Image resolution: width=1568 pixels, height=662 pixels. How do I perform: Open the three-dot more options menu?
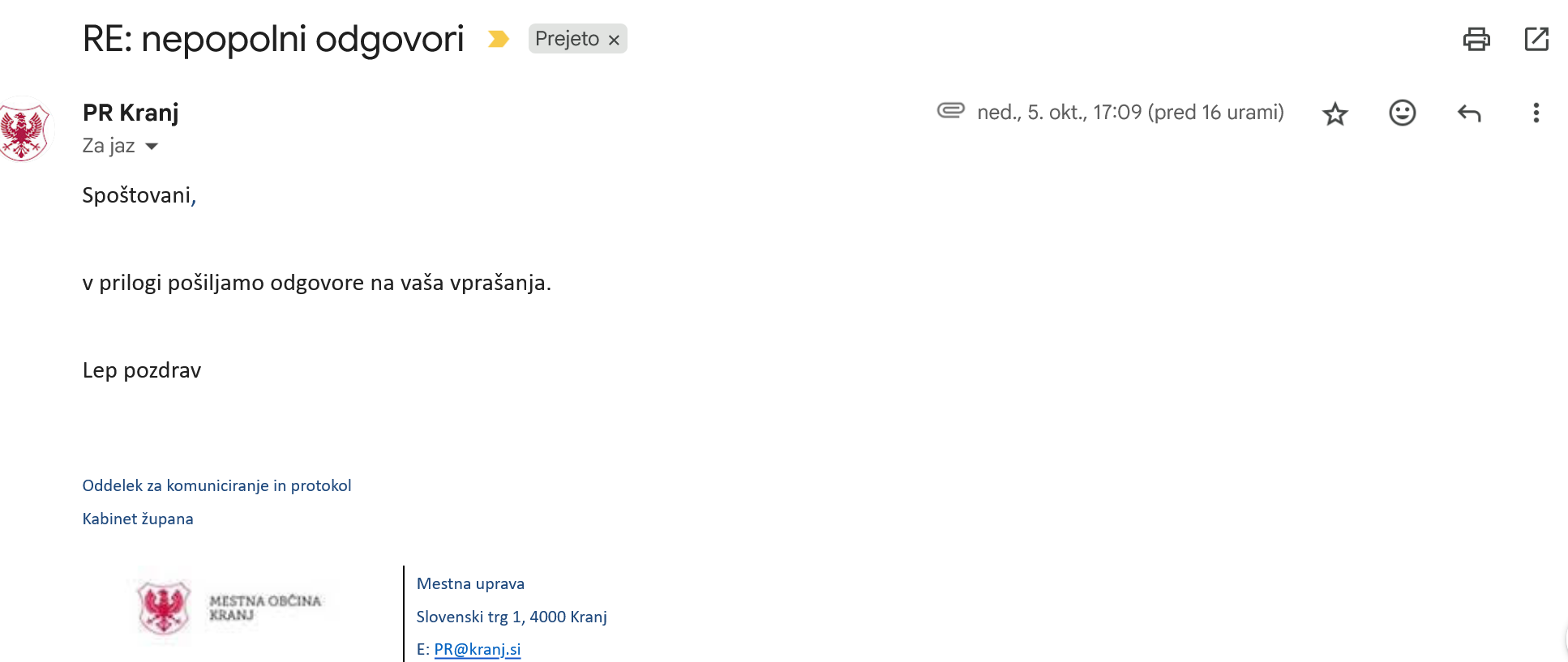click(x=1536, y=113)
